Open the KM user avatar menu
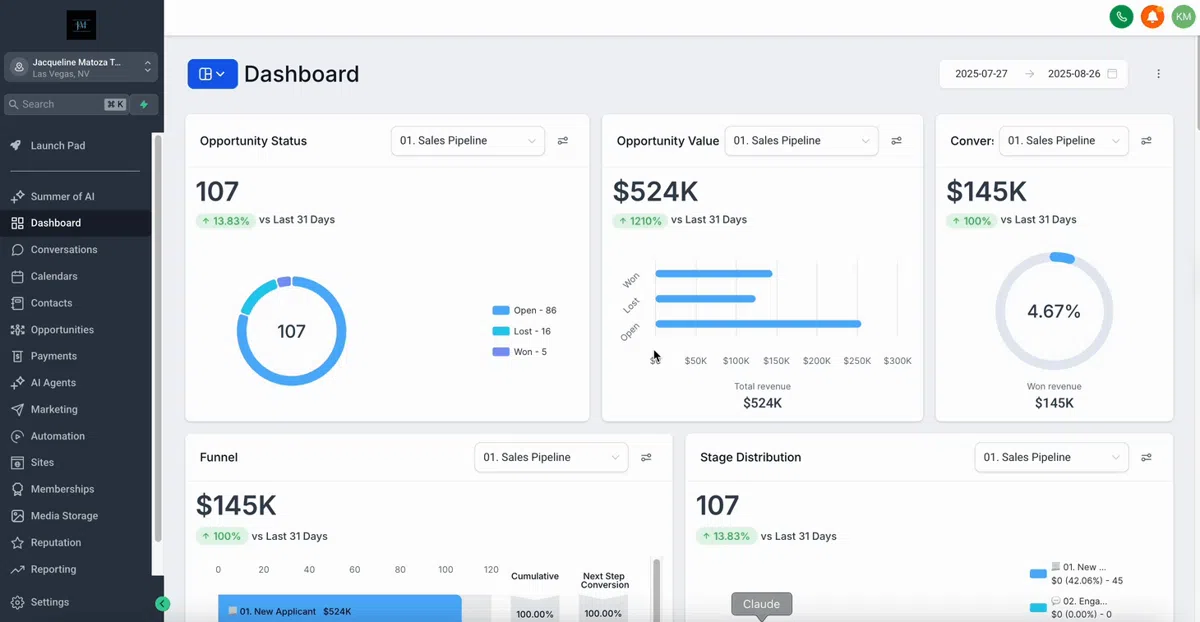This screenshot has height=622, width=1200. point(1183,16)
